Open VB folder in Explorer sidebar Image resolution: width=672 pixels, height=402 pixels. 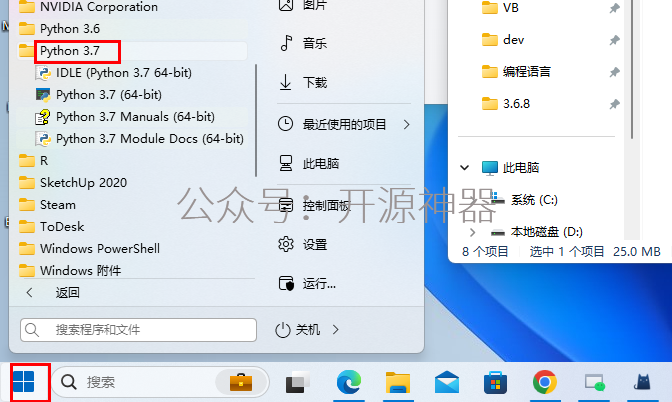point(501,8)
